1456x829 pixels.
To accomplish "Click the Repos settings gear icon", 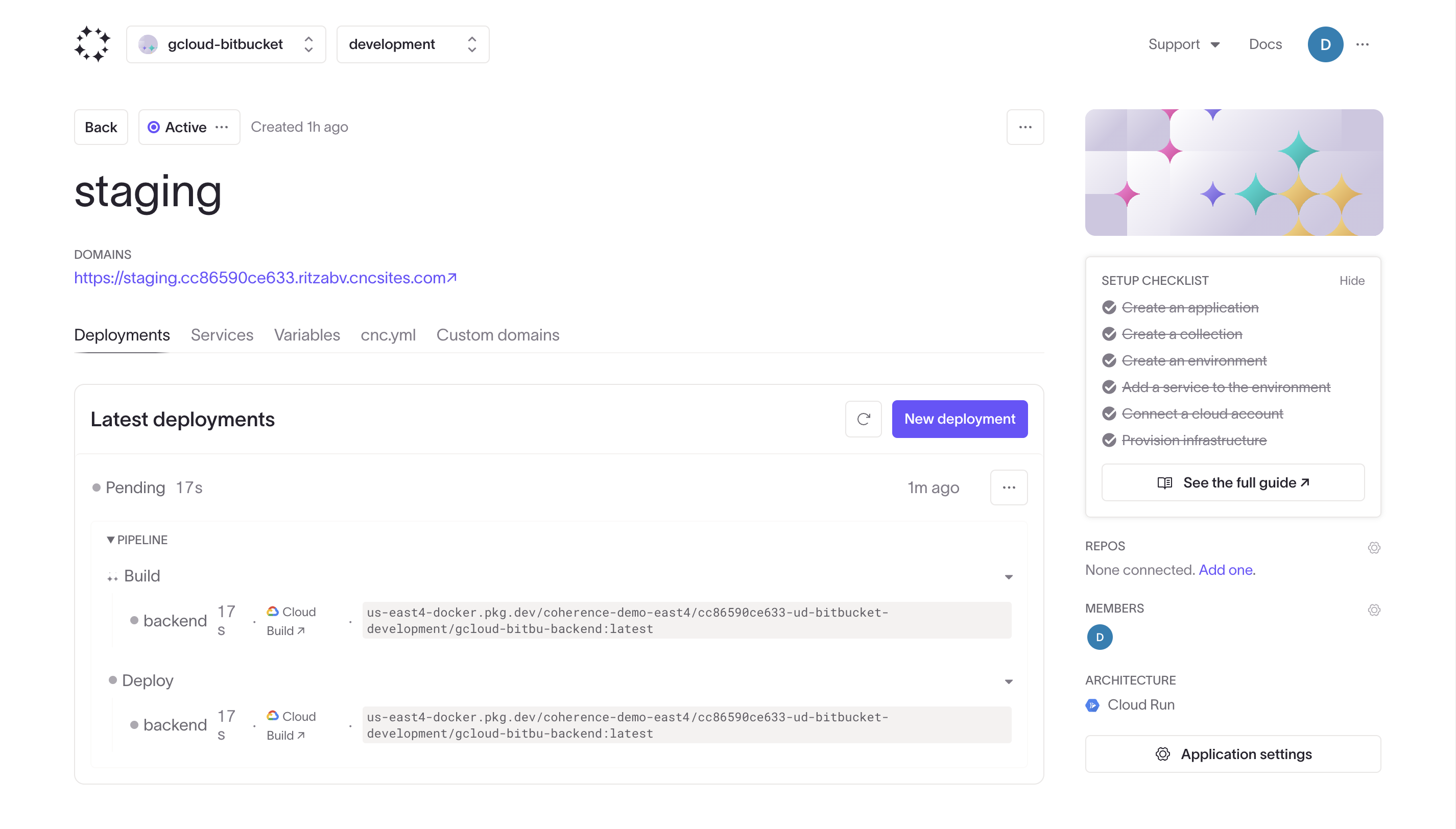I will [x=1375, y=547].
